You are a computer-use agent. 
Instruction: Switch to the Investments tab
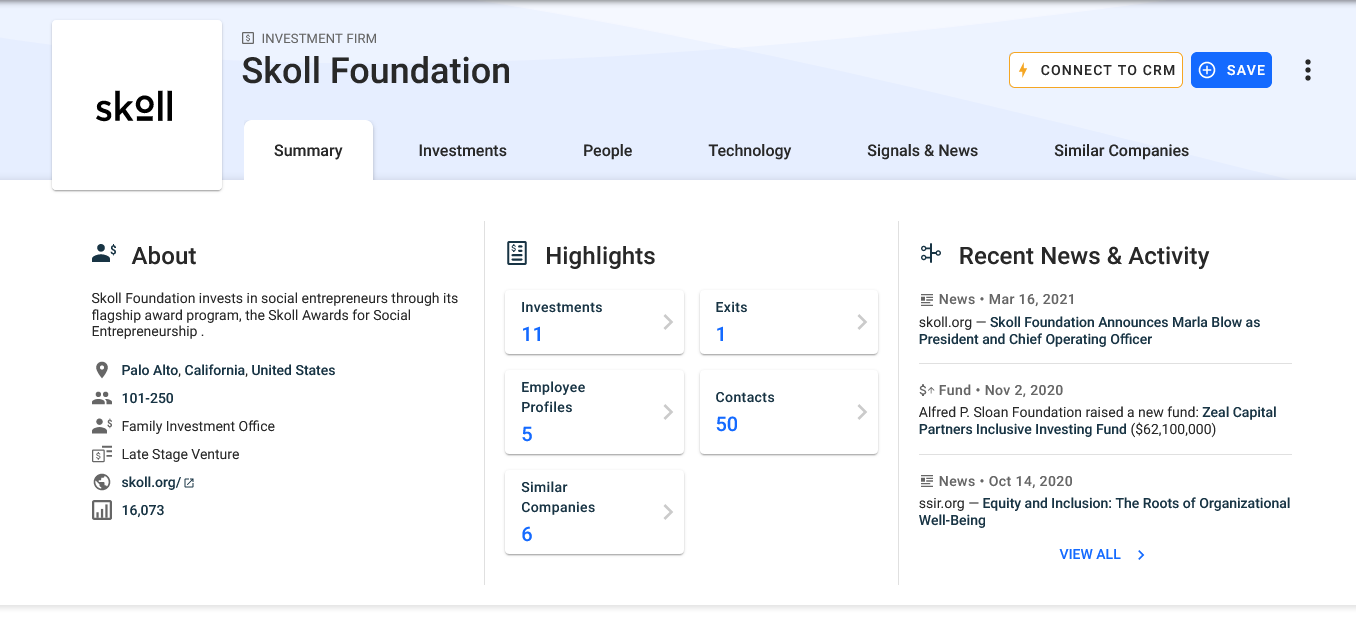point(462,151)
